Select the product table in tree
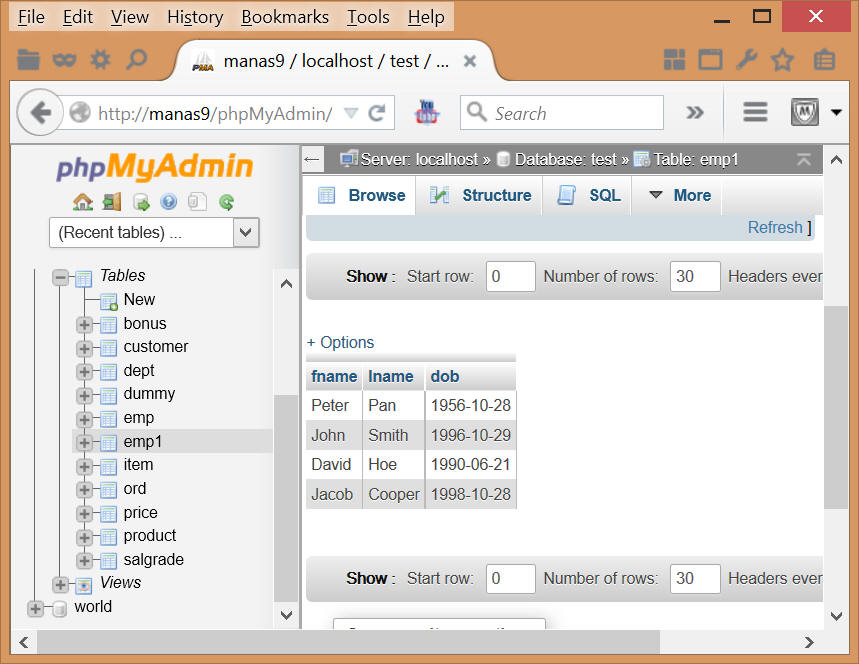 [x=150, y=535]
